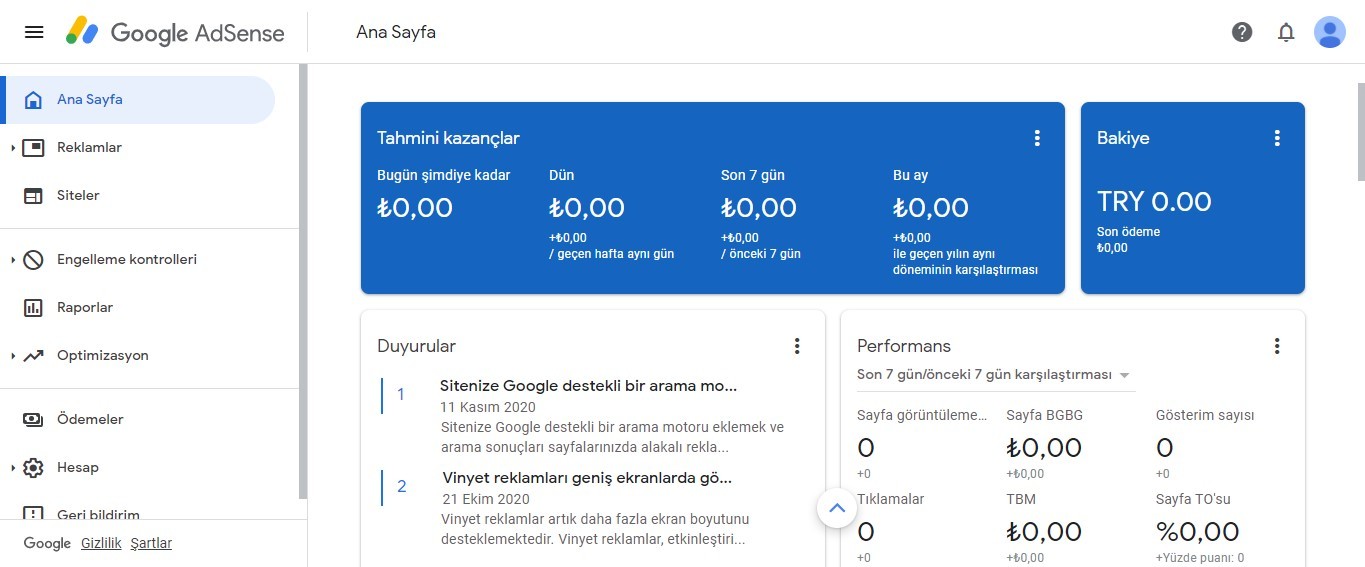Click the Reklamlar ads icon
This screenshot has height=567, width=1365.
[33, 148]
